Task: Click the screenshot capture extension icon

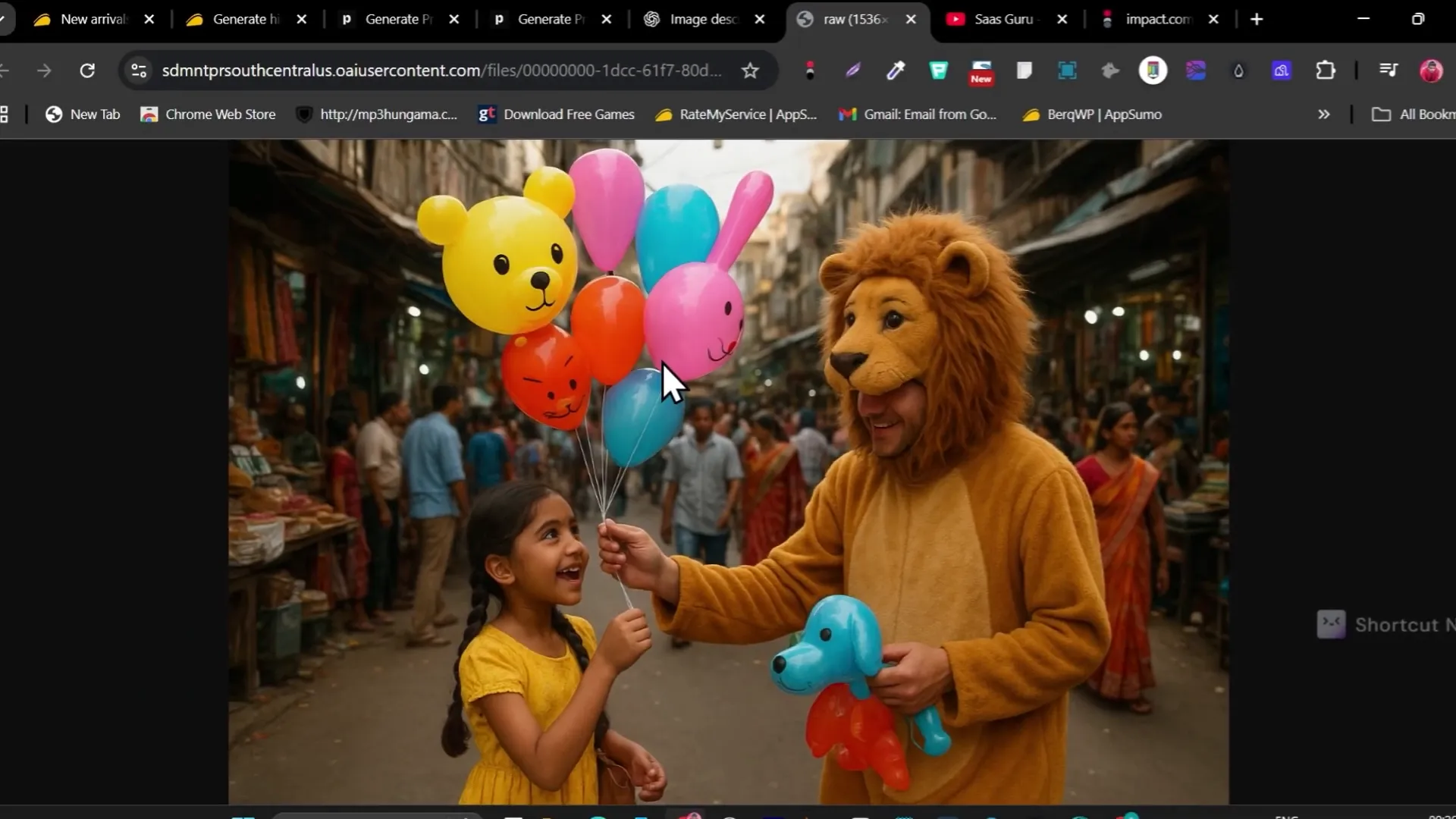Action: point(1067,71)
